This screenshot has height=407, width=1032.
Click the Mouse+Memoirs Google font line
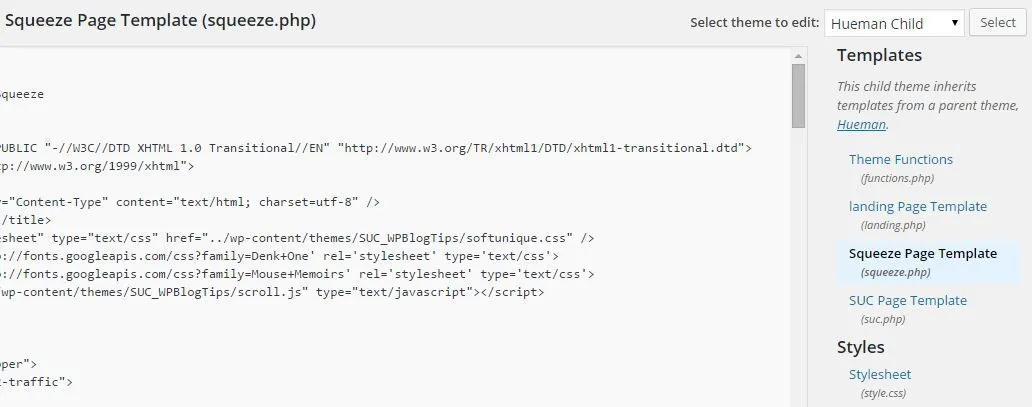click(x=297, y=274)
